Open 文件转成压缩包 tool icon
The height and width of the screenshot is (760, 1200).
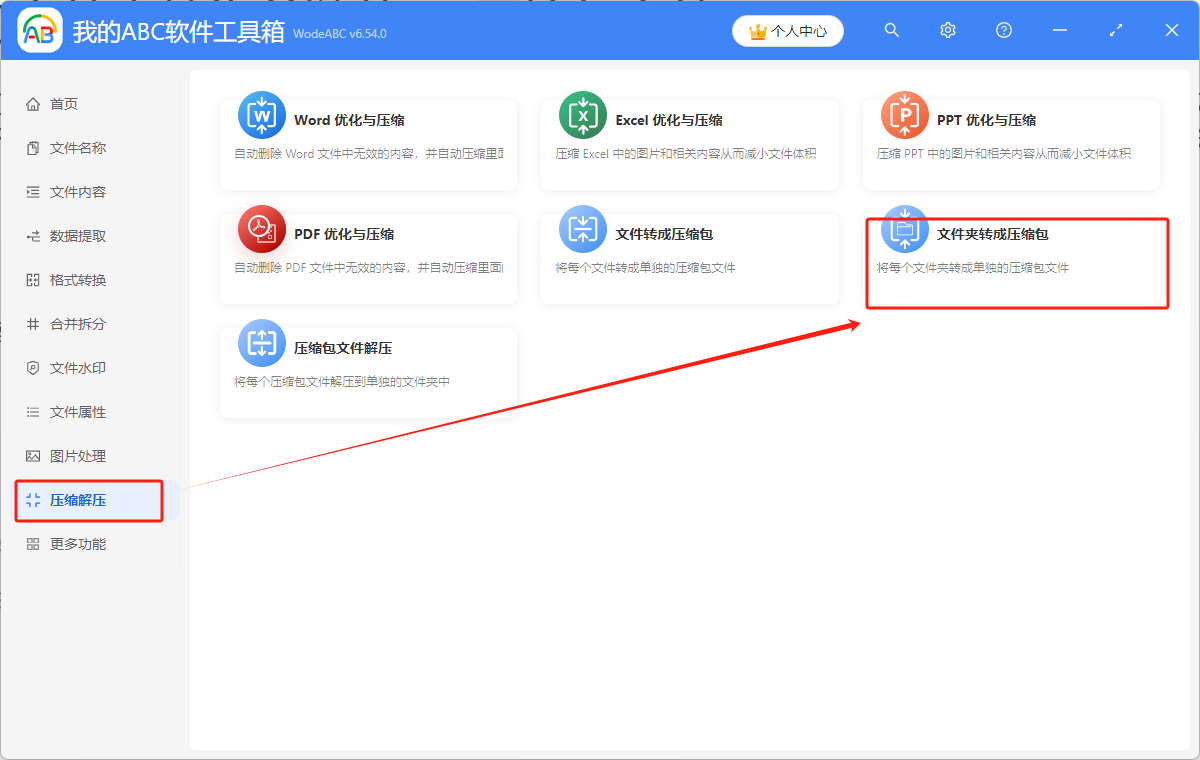coord(583,229)
